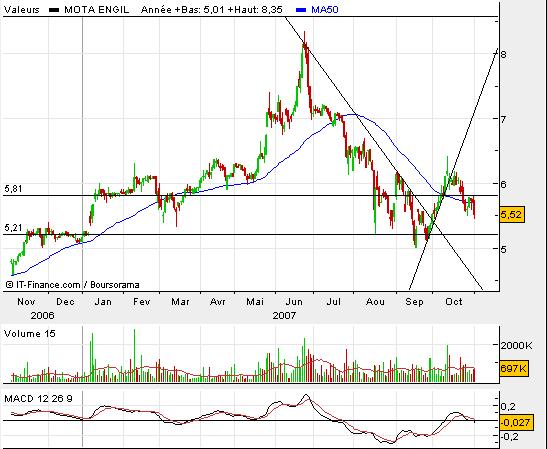Screen dimensions: 547x449
Task: Click the 2007 year label
Action: click(x=284, y=315)
